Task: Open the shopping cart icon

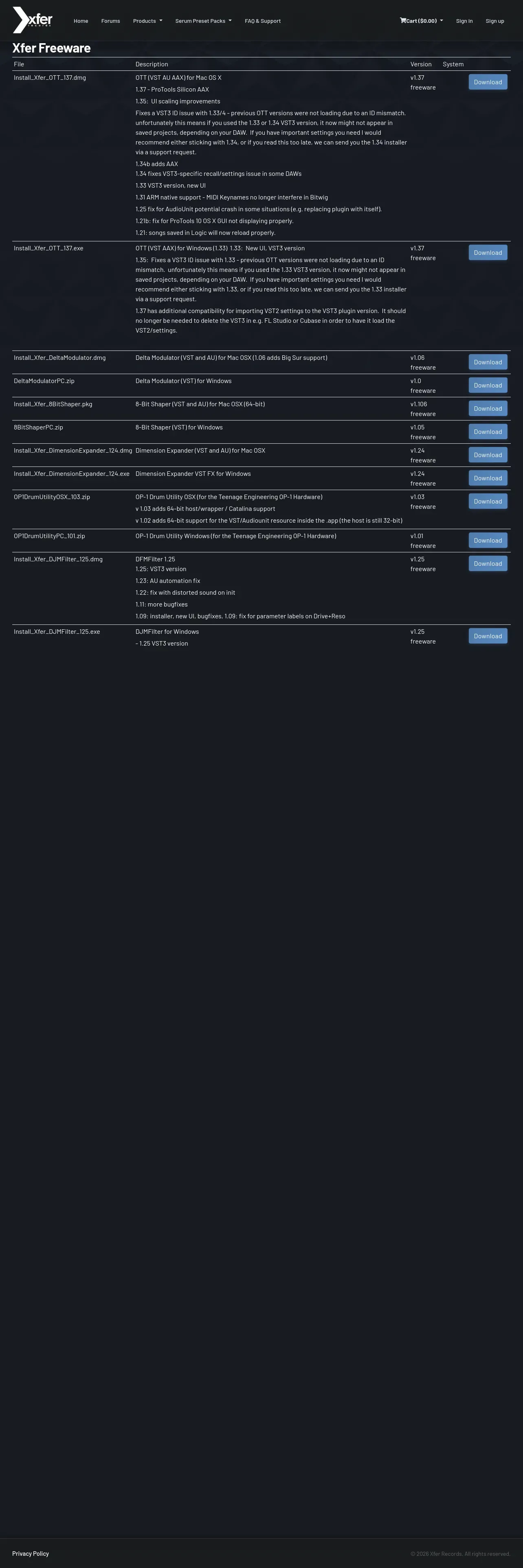Action: 402,20
